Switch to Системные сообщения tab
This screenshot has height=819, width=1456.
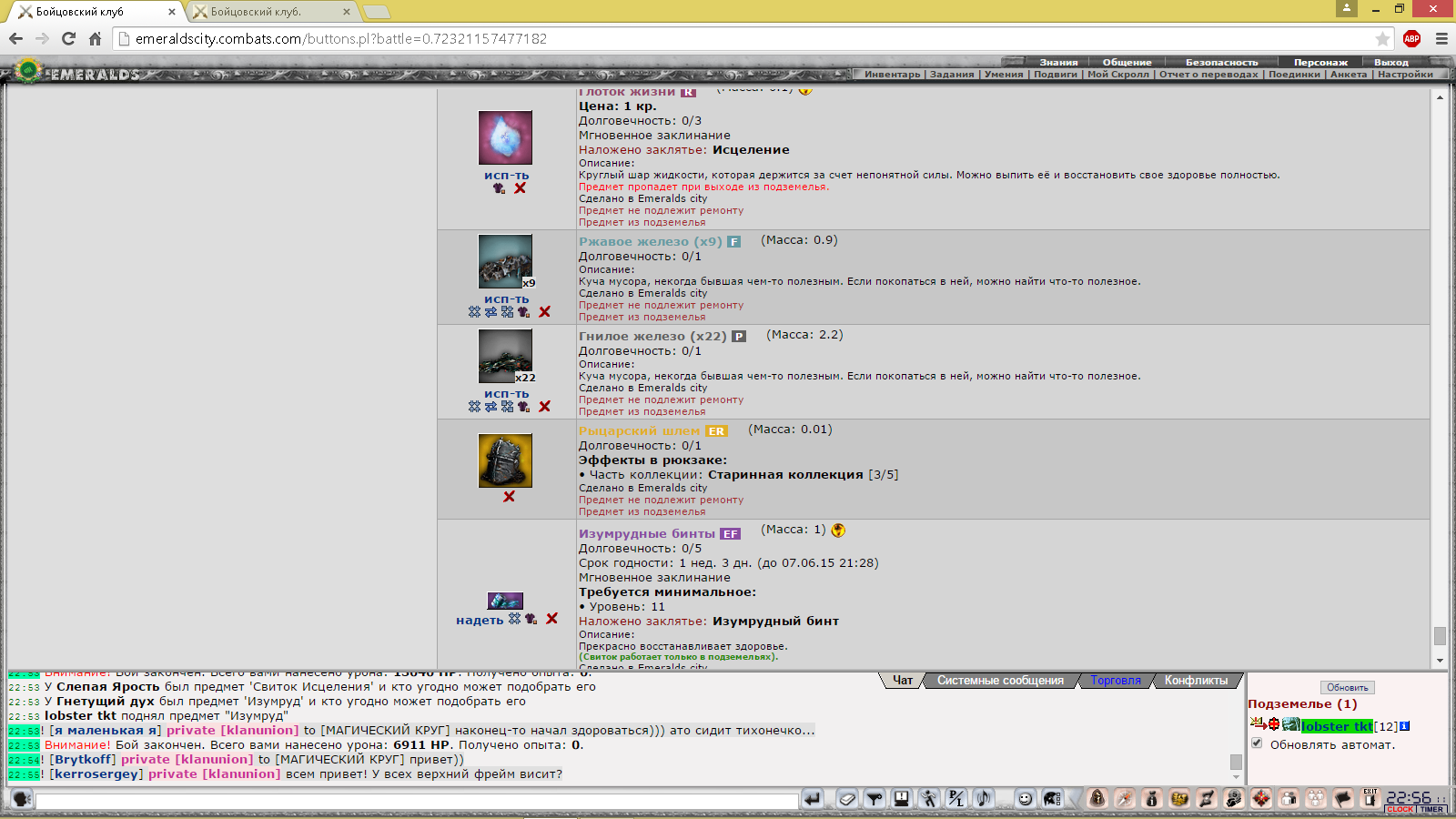[1000, 681]
